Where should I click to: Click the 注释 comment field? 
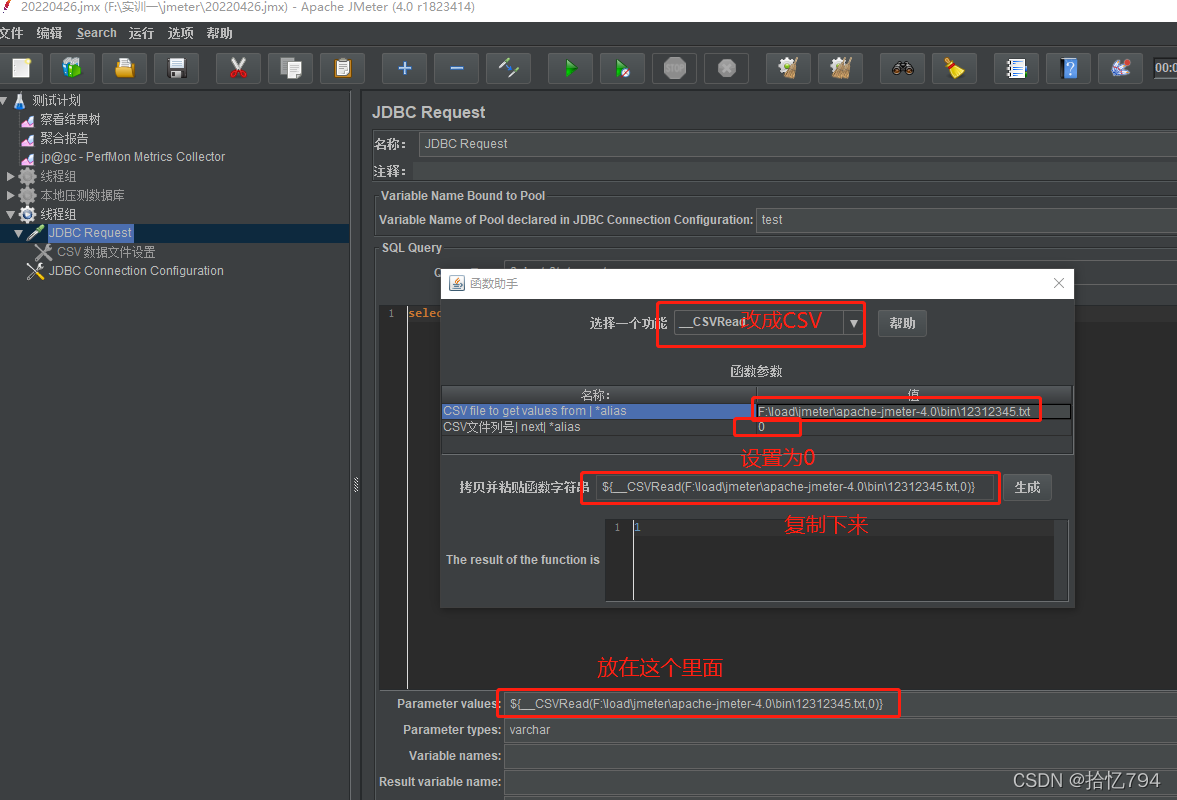[x=794, y=172]
